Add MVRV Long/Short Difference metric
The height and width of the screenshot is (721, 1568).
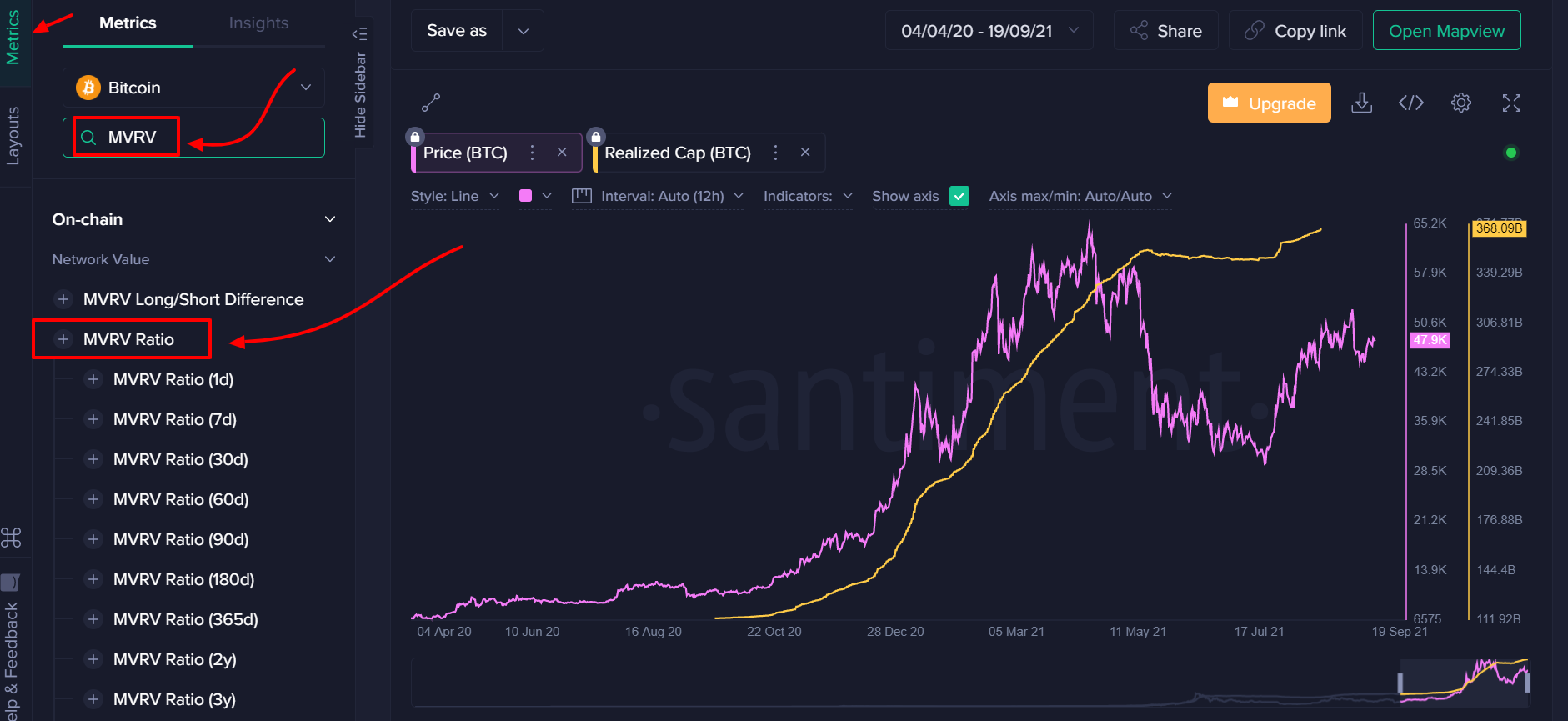click(63, 299)
